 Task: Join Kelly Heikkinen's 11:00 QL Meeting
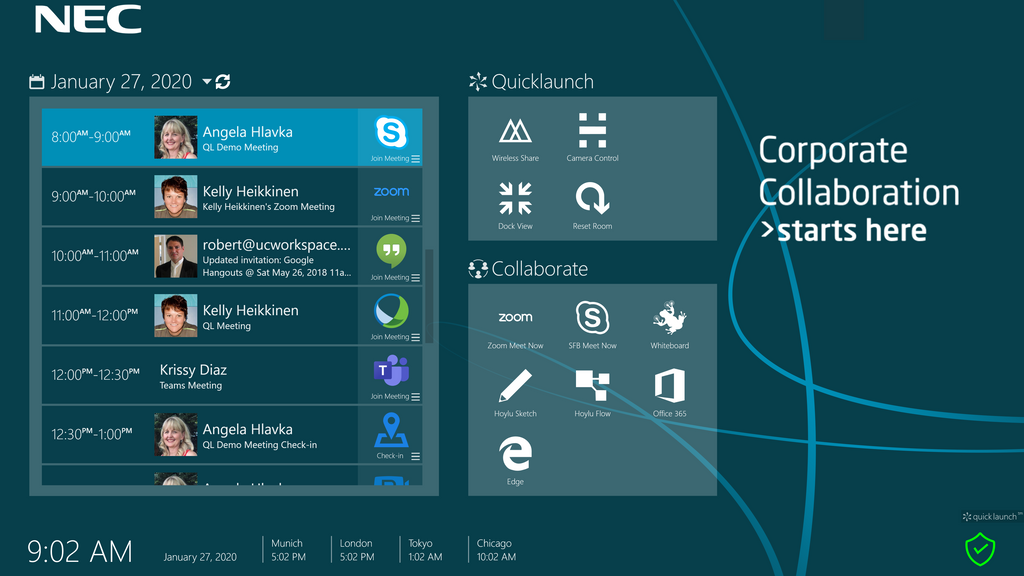pyautogui.click(x=390, y=316)
